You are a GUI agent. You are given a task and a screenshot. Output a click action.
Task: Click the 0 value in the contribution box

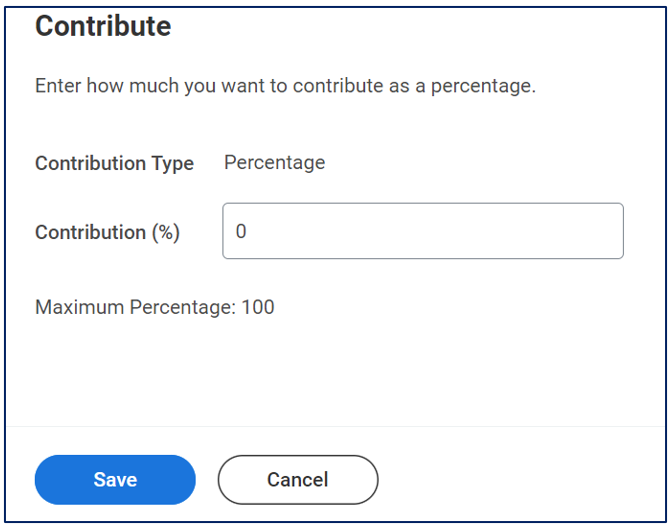[241, 231]
